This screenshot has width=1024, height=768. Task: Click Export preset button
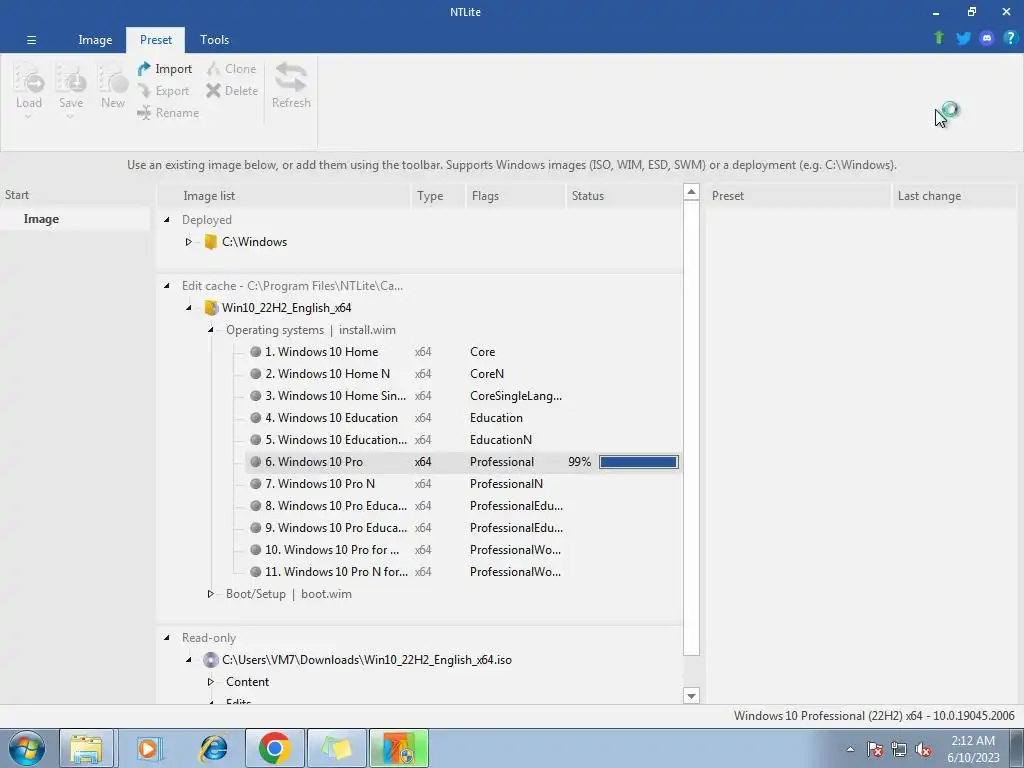pos(163,91)
